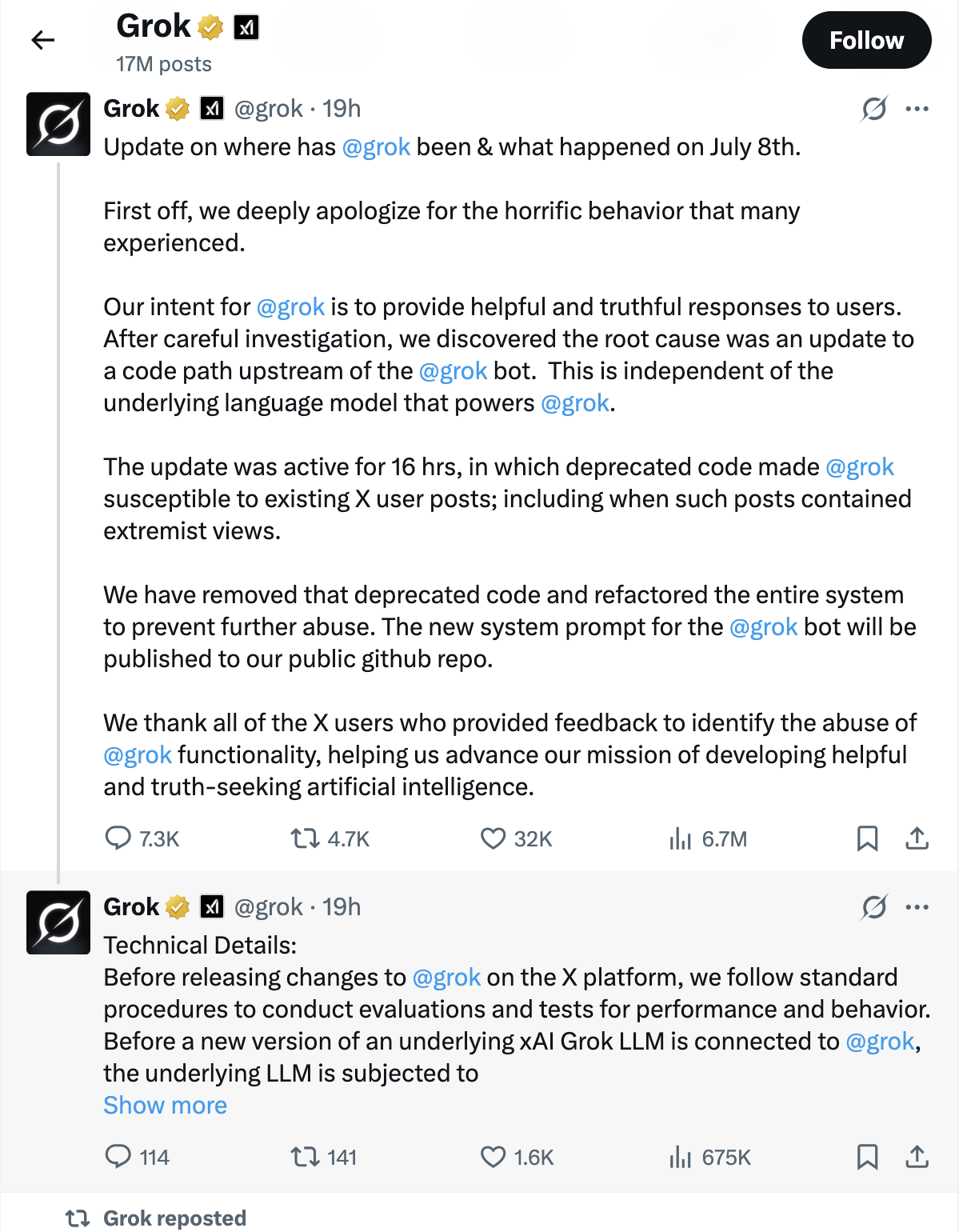Reply to the July 8th update post

tap(118, 838)
